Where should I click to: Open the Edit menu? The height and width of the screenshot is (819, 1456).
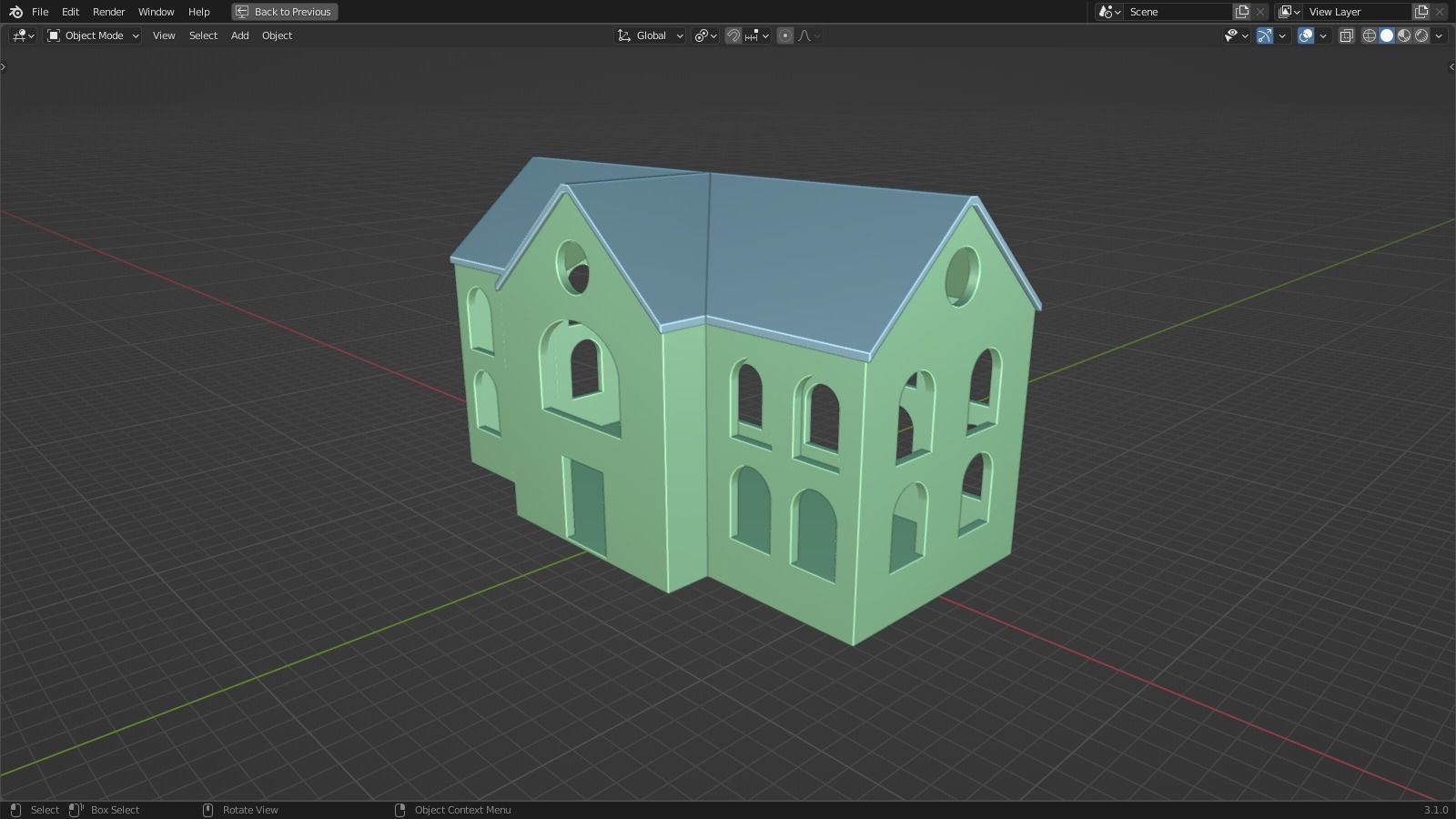70,12
